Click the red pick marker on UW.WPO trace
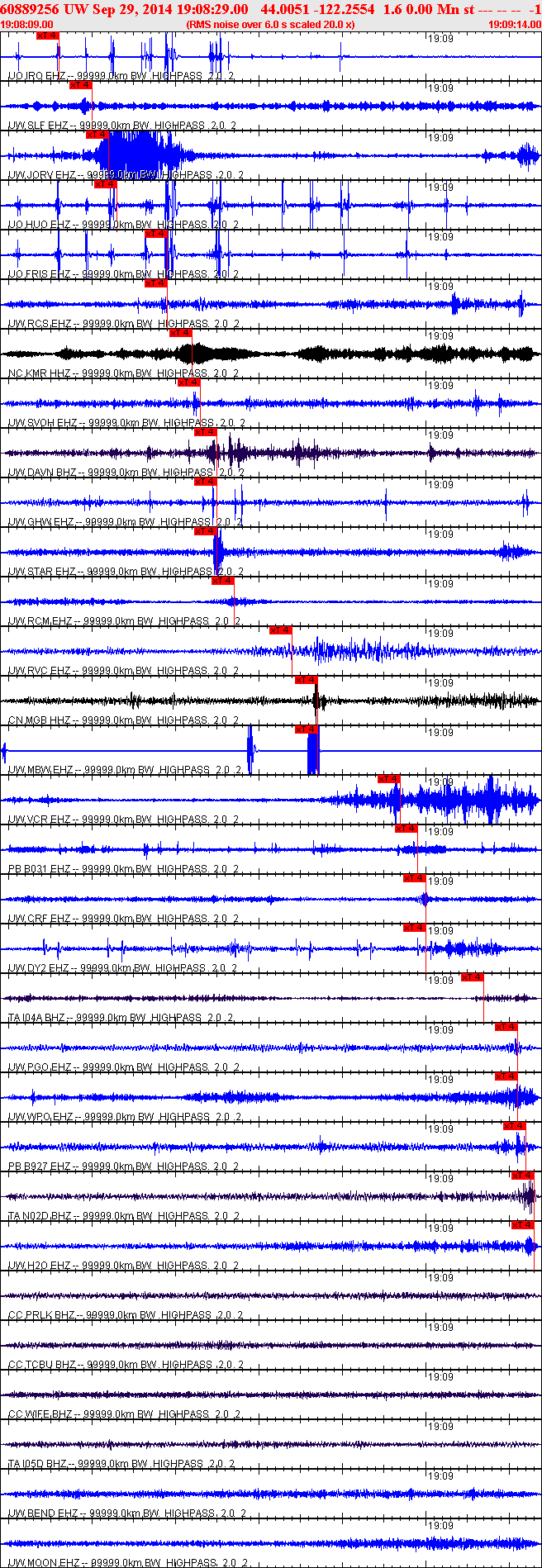The width and height of the screenshot is (542, 1568). click(506, 1076)
